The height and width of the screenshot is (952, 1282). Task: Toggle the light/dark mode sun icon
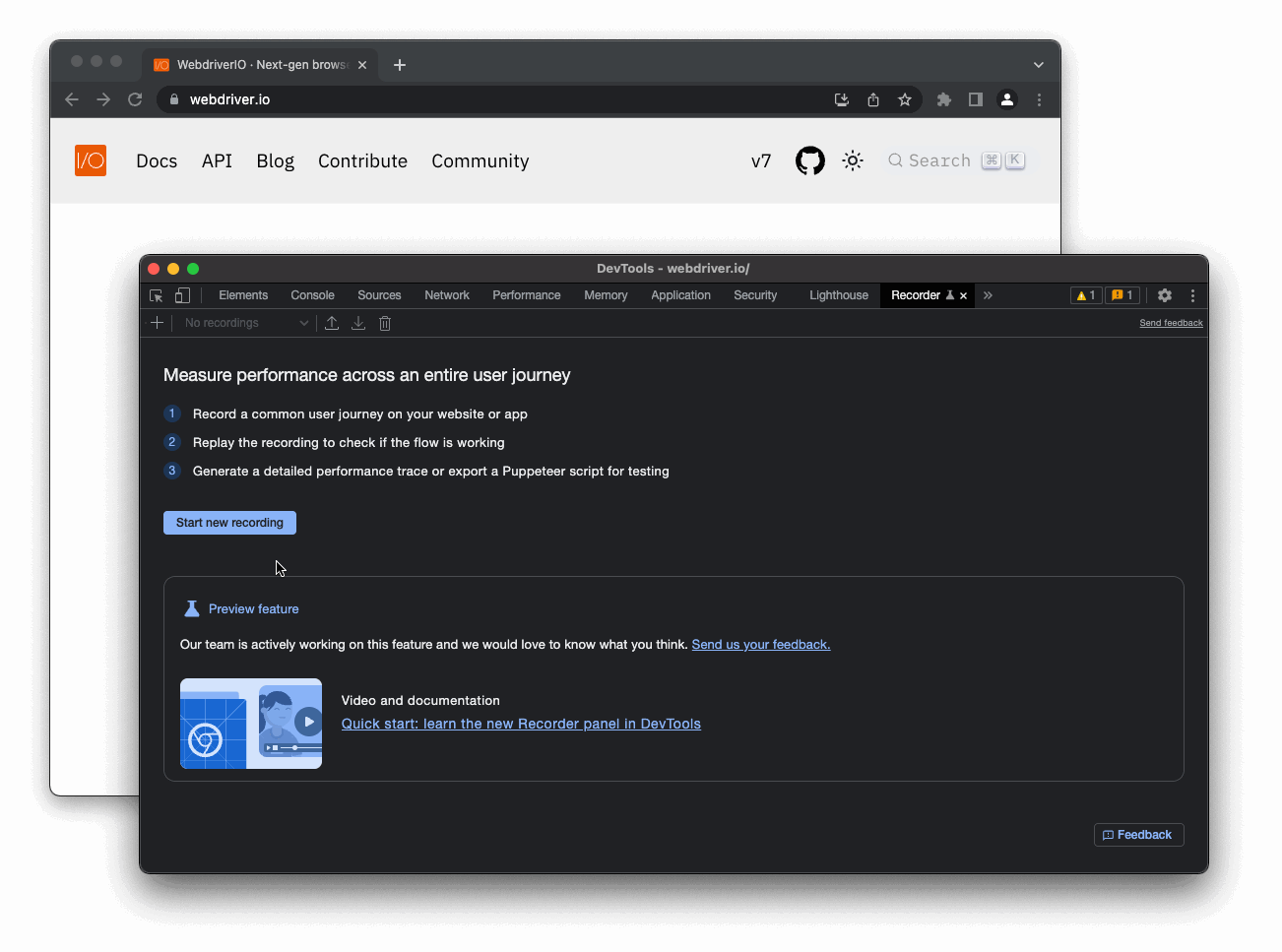coord(853,160)
